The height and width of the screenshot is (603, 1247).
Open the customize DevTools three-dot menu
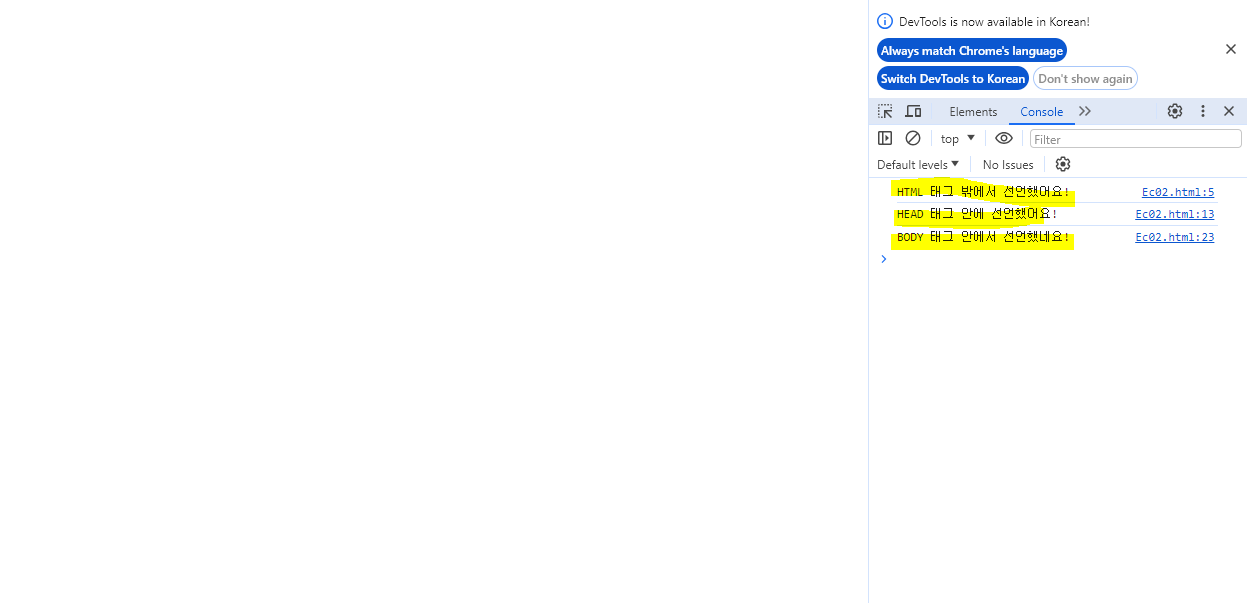[x=1202, y=111]
